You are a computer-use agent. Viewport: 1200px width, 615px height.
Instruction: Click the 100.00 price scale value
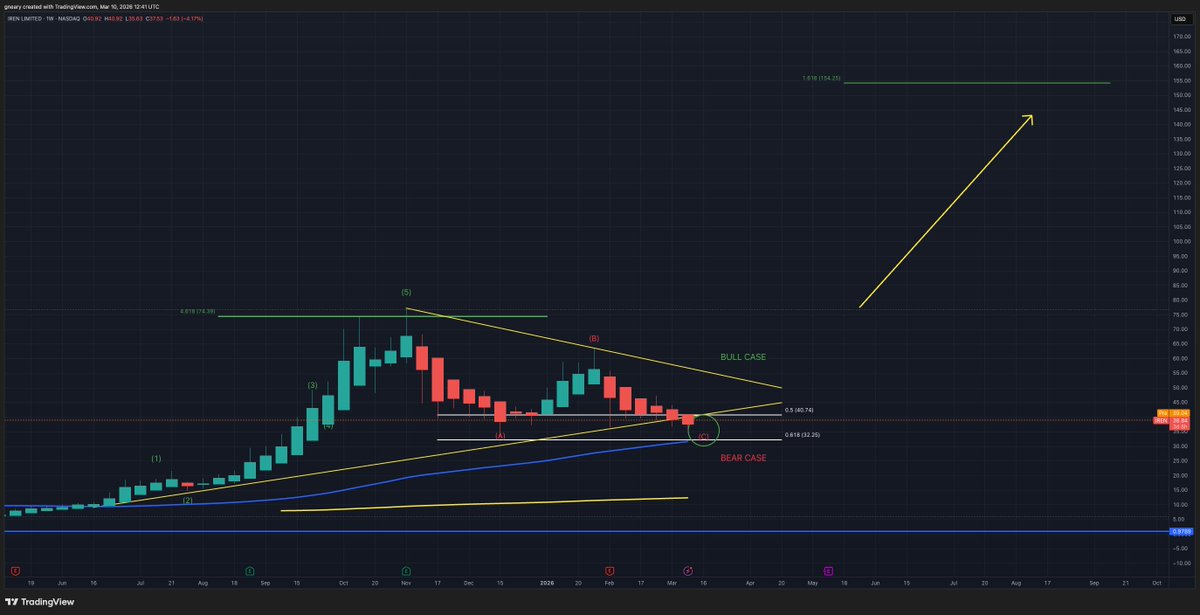point(1183,241)
